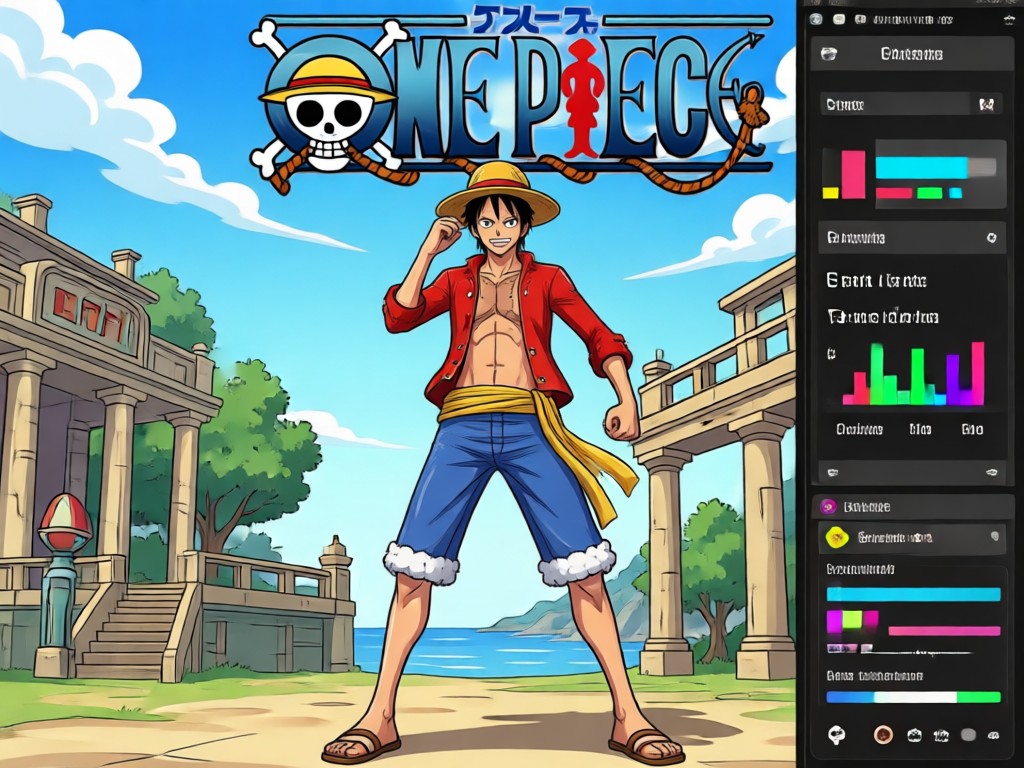Click the icon at right end of the input field
Viewport: 1024px width, 768px height.
(987, 104)
